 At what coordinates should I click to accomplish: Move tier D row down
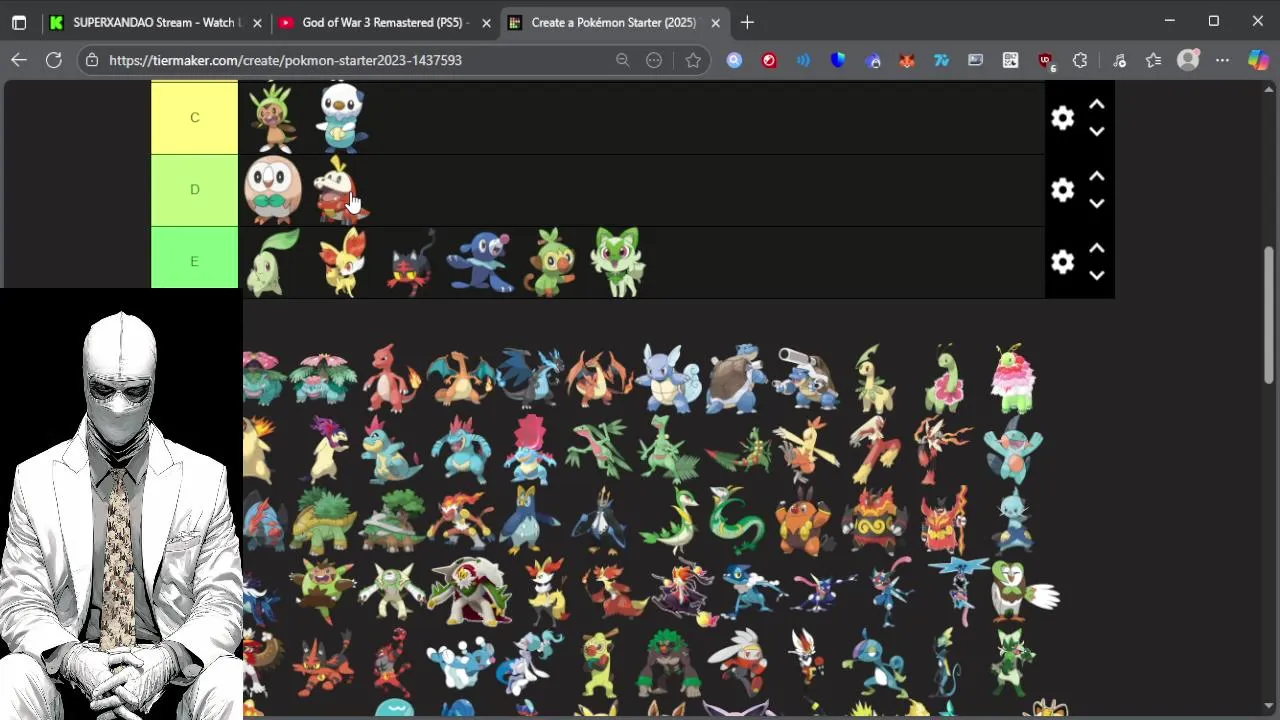coord(1096,203)
